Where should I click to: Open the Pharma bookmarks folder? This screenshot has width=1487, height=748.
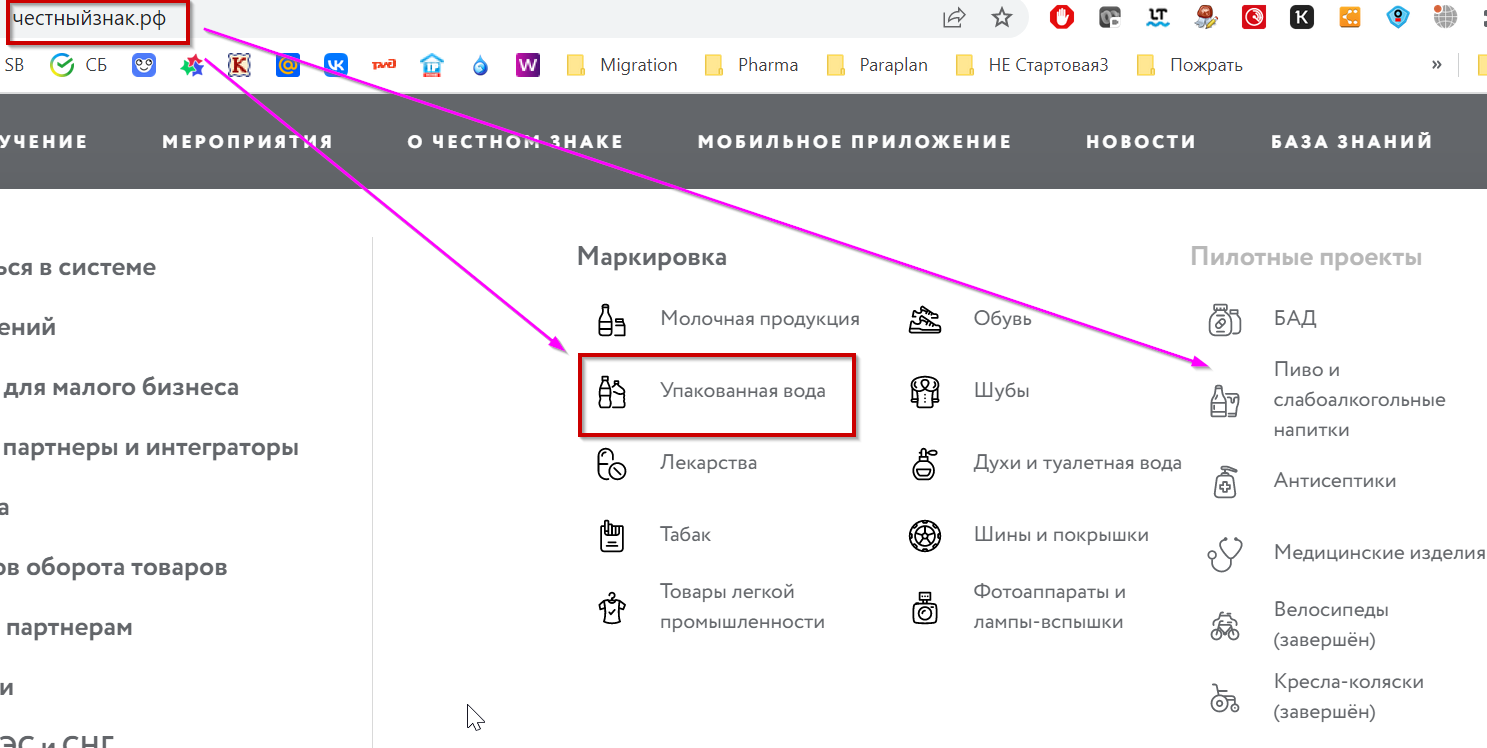pos(751,65)
